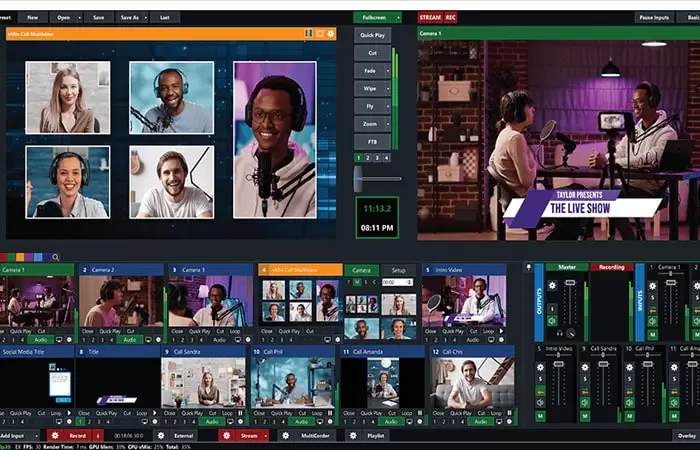Open the settings cog on Camera 3 input

click(x=248, y=340)
